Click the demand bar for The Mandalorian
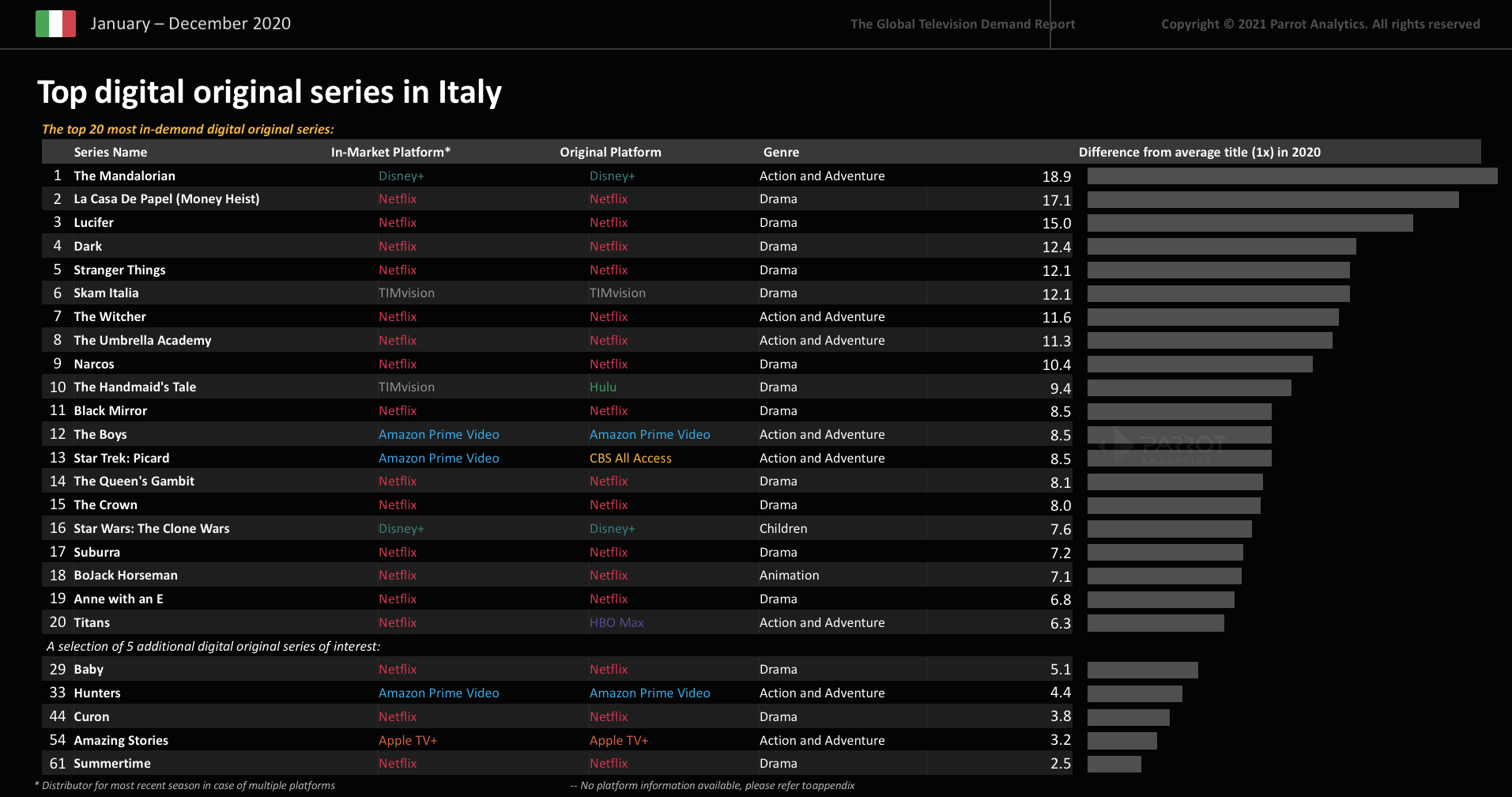Screen dimensions: 1512x797 pos(1292,176)
